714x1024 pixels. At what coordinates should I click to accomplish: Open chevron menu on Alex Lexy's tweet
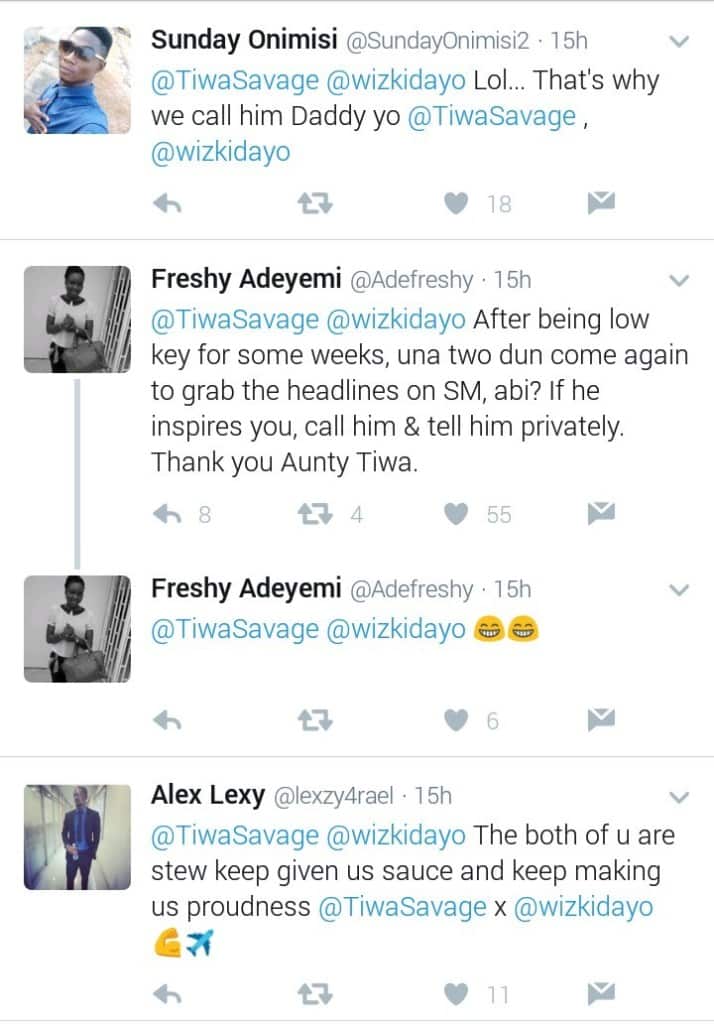[679, 797]
